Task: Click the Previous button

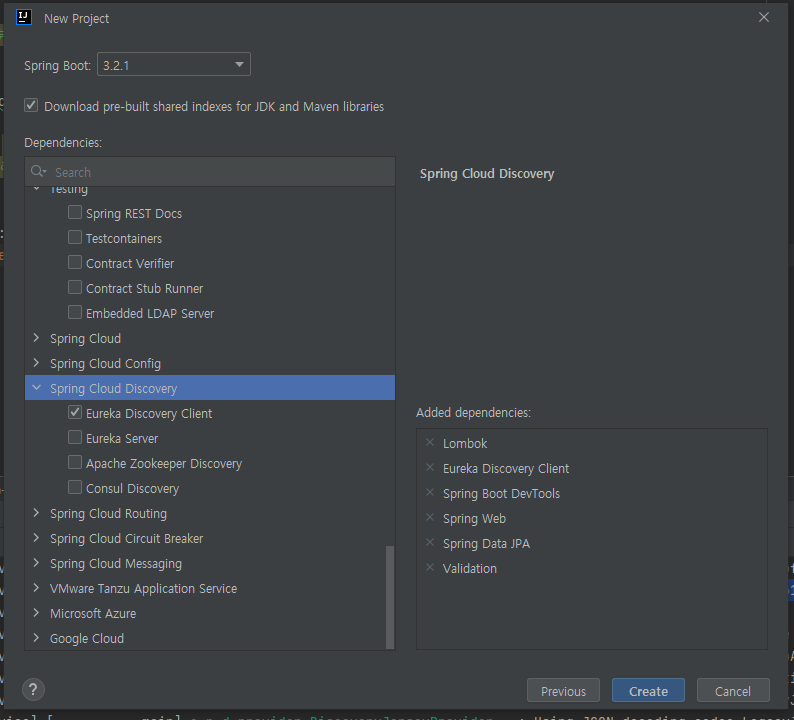Action: click(563, 691)
